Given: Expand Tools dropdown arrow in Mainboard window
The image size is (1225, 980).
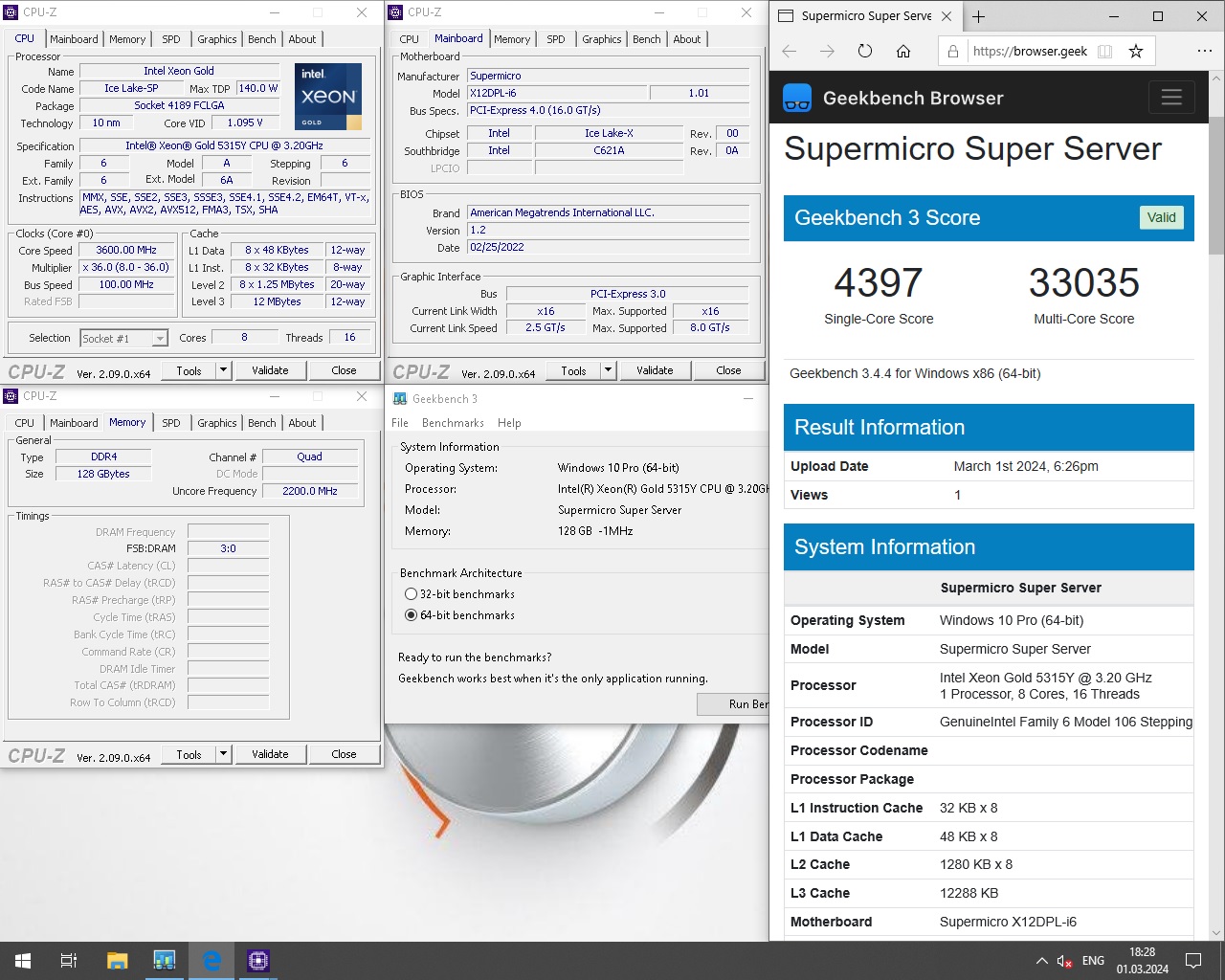Looking at the screenshot, I should (x=608, y=370).
